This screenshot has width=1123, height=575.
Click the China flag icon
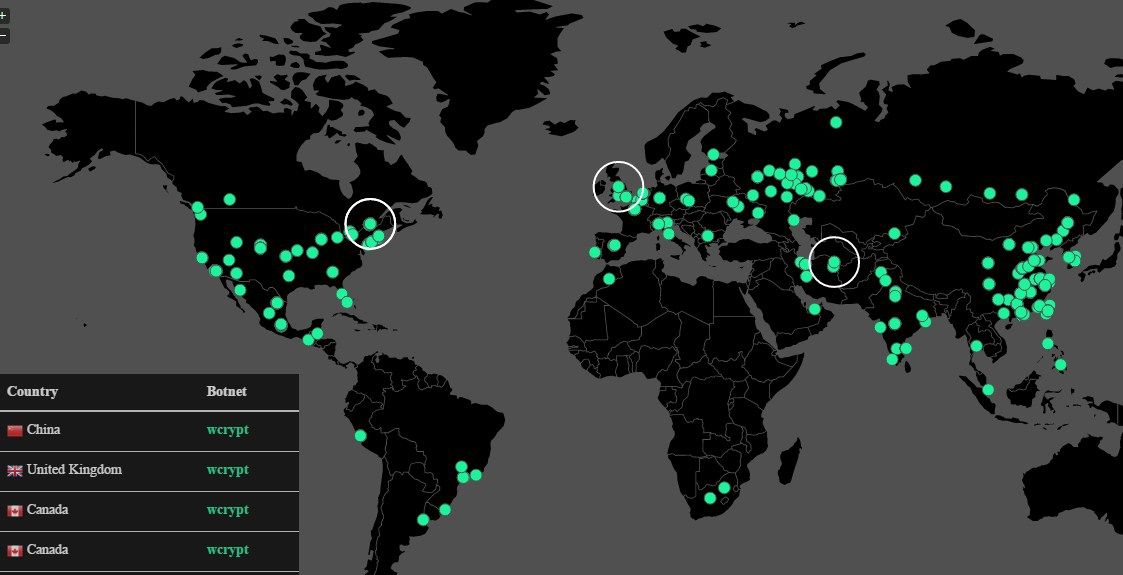click(x=15, y=430)
